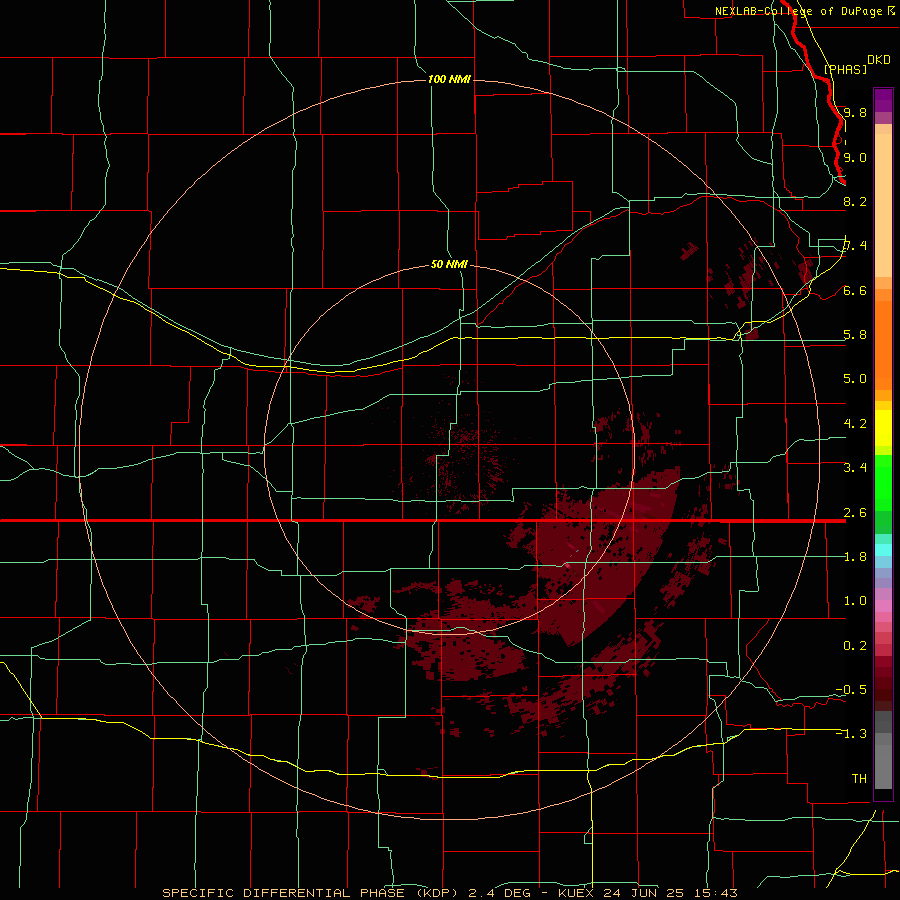Click the KUEX radar station identifier

tap(577, 893)
